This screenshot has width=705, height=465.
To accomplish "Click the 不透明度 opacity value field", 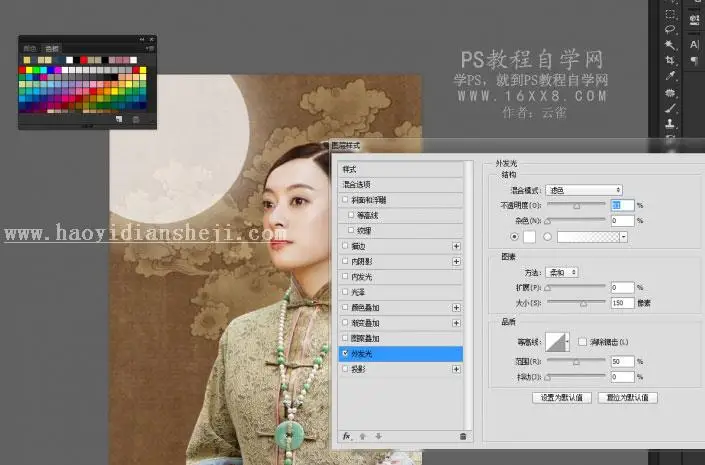I will click(622, 205).
